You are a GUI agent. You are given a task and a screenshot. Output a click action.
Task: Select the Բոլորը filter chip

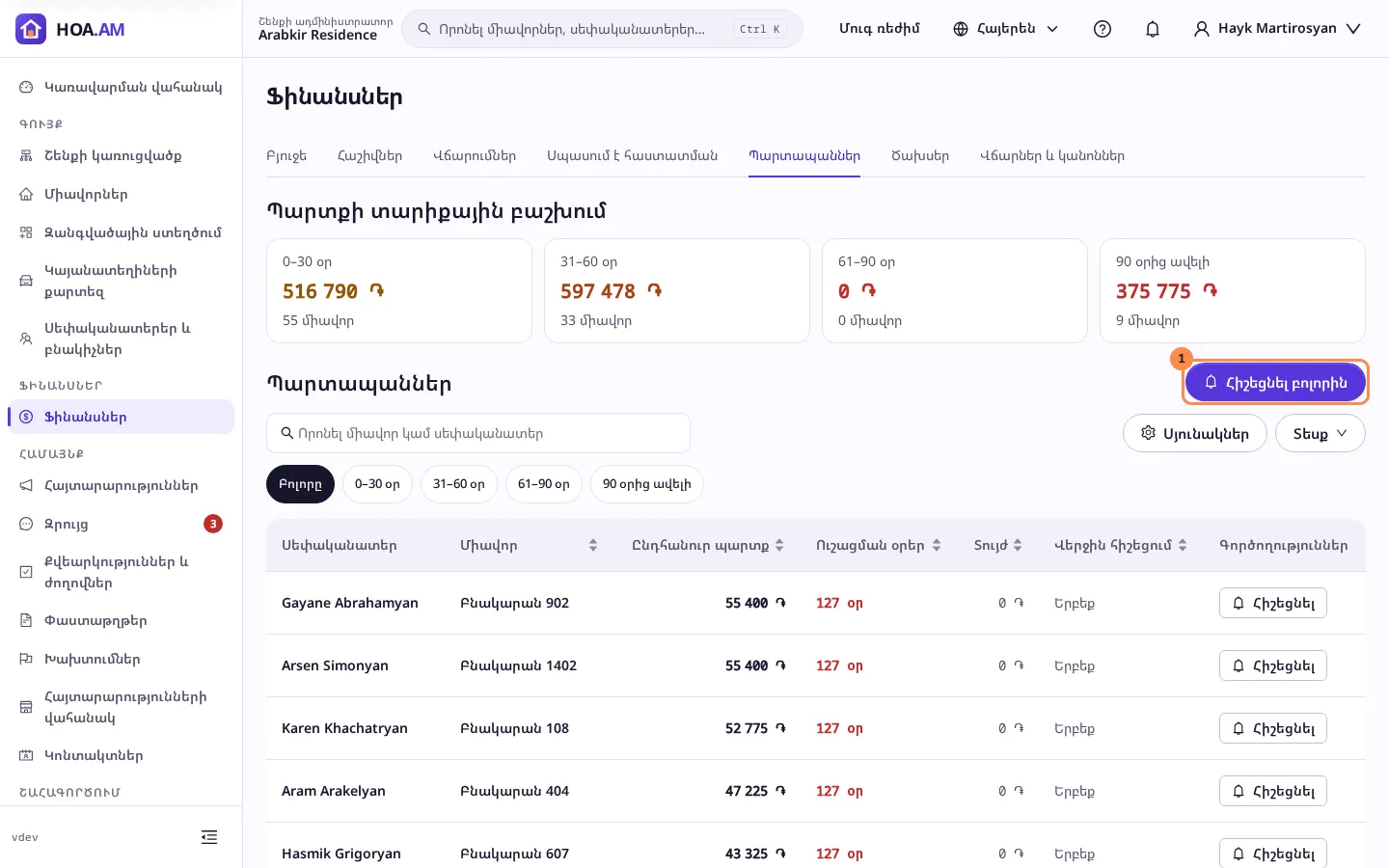pos(300,484)
